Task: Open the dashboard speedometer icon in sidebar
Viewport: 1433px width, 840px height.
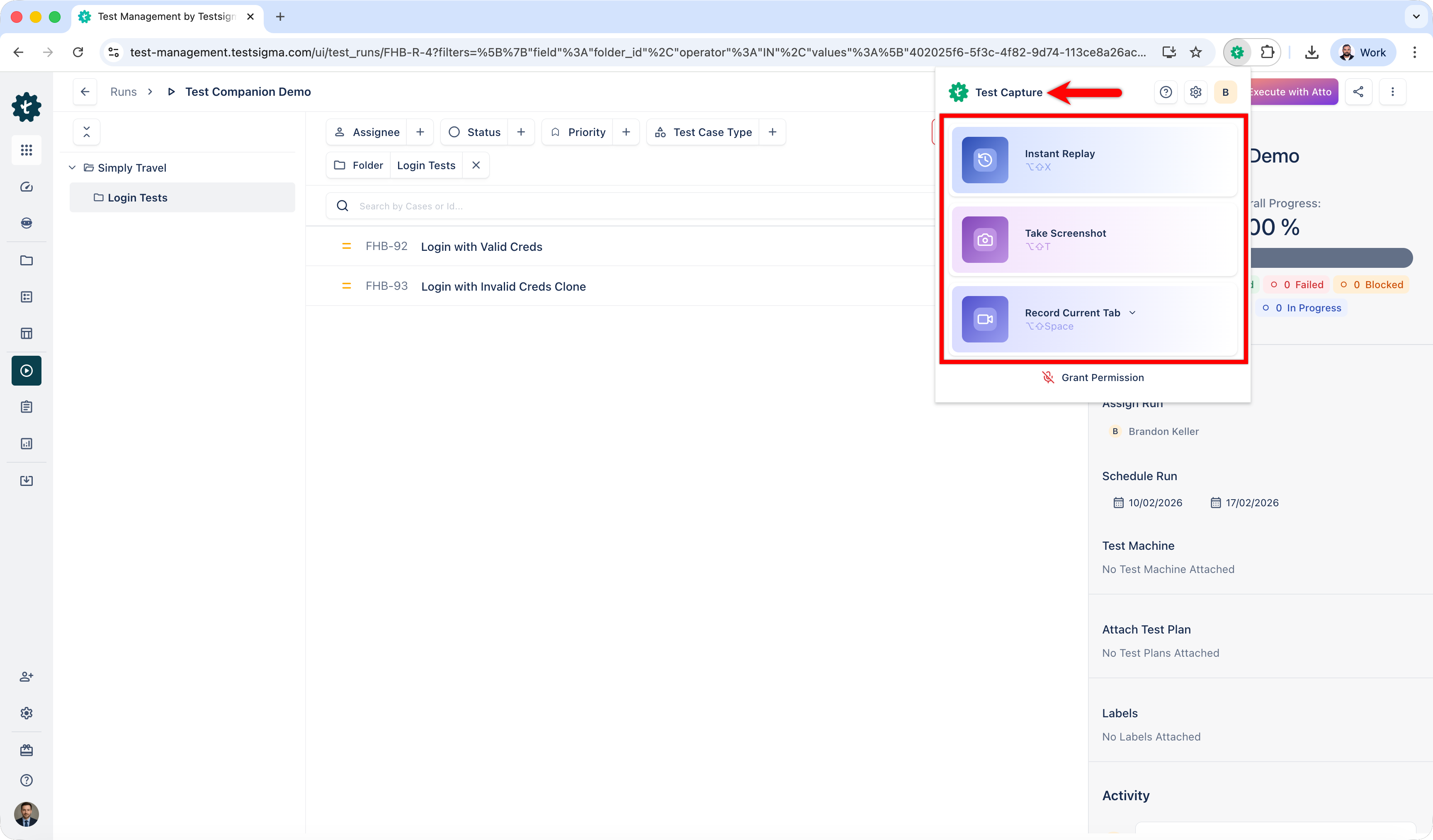Action: pyautogui.click(x=26, y=187)
